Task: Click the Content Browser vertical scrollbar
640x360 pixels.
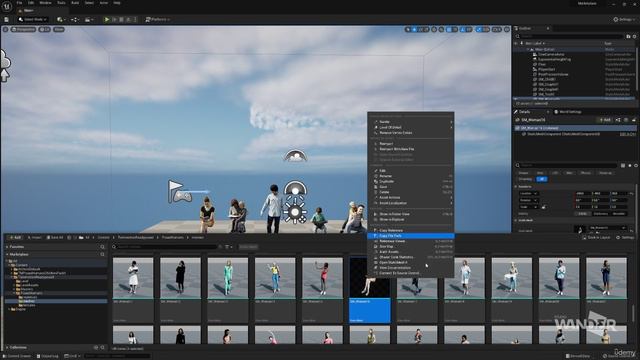Action: [x=633, y=314]
